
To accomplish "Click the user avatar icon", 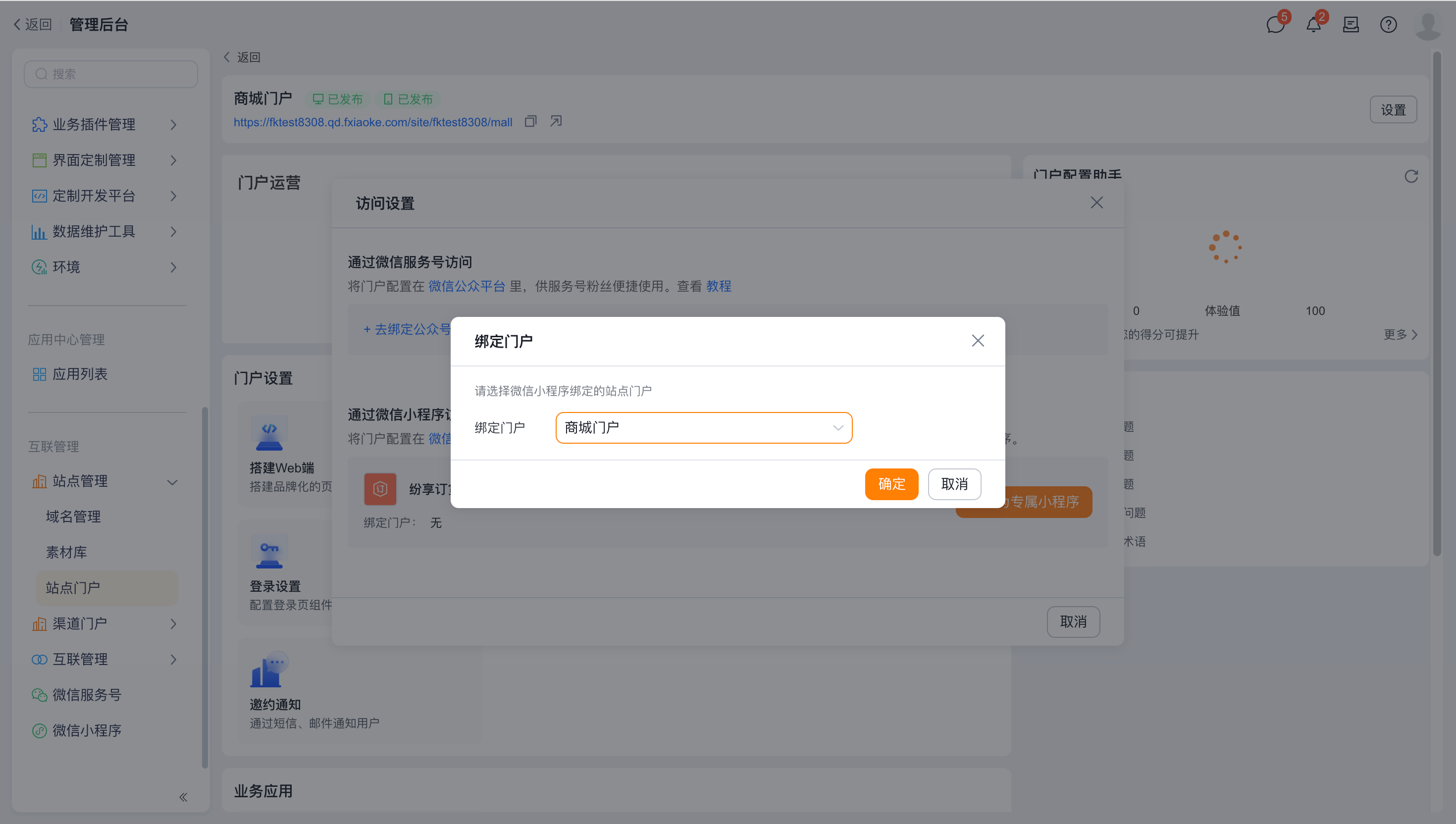I will coord(1427,25).
